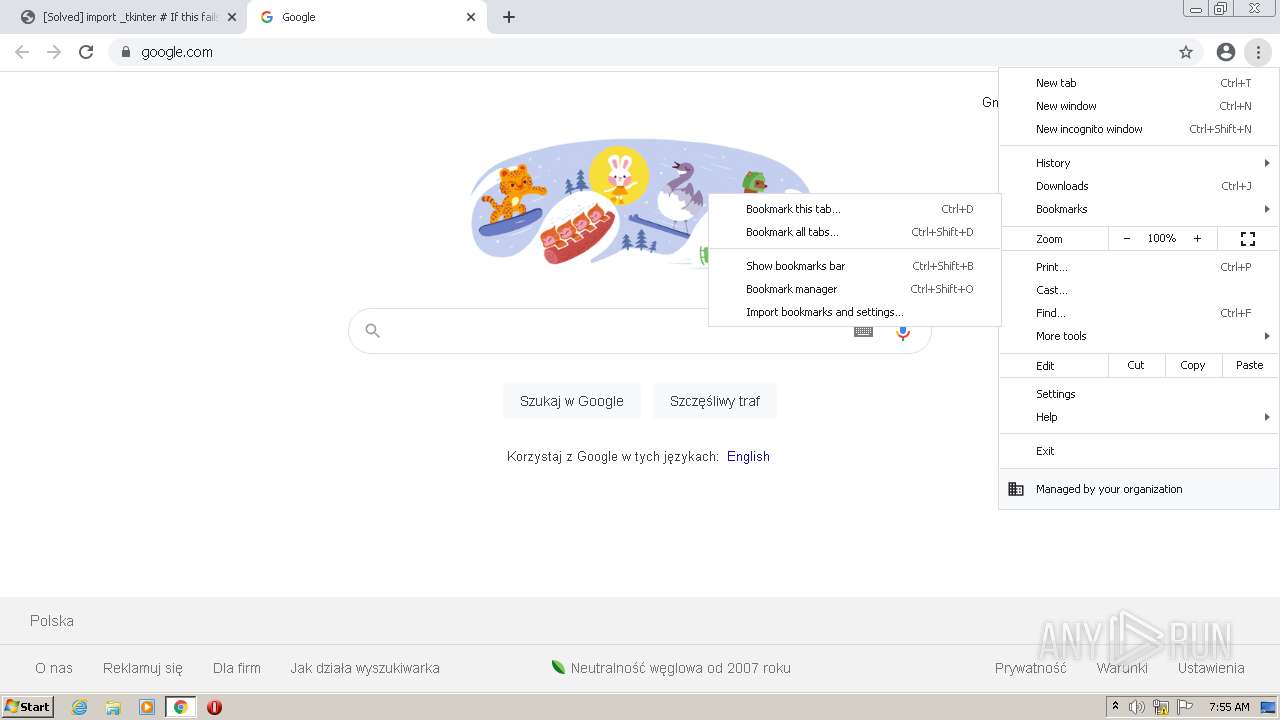Select New incognito window
The height and width of the screenshot is (720, 1280).
pos(1139,129)
